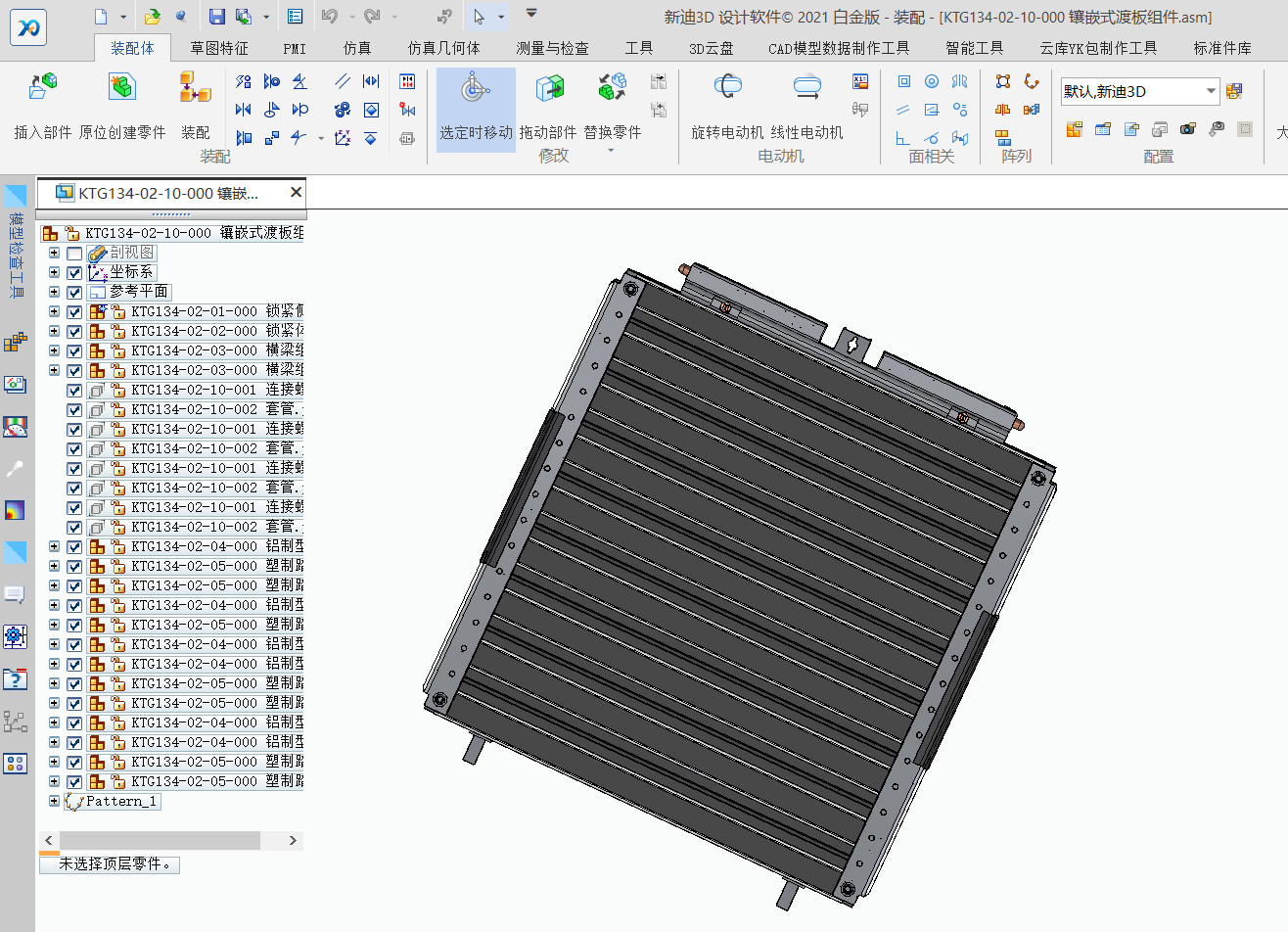Click the tree horizontal scrollbar right arrow
The image size is (1288, 932).
[x=292, y=840]
